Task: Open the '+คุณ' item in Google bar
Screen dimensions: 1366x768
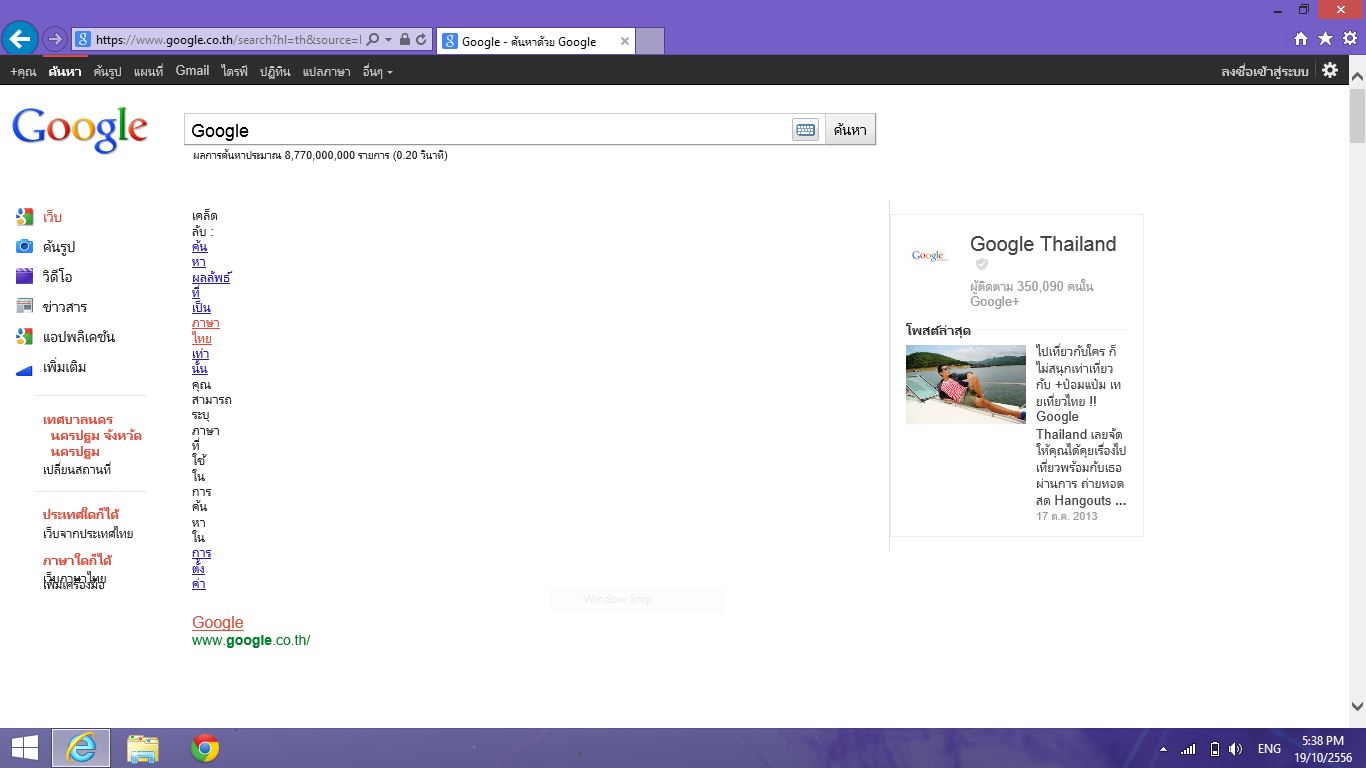Action: point(23,72)
